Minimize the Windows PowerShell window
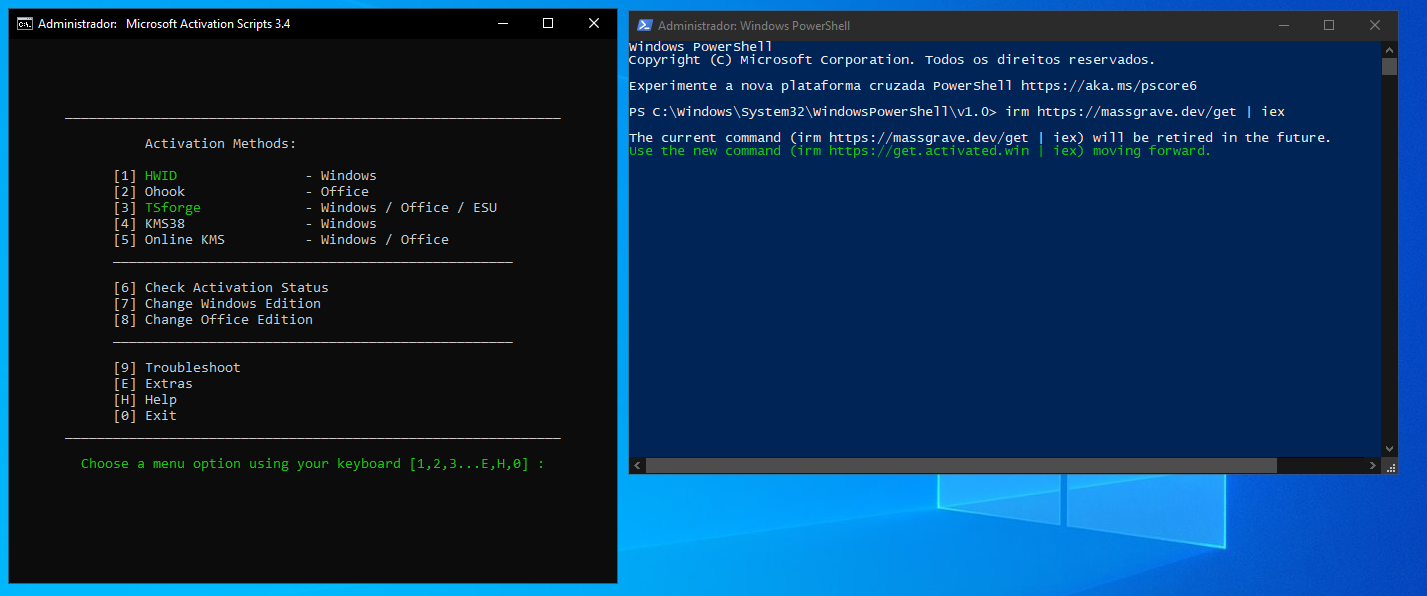1427x596 pixels. [1283, 25]
